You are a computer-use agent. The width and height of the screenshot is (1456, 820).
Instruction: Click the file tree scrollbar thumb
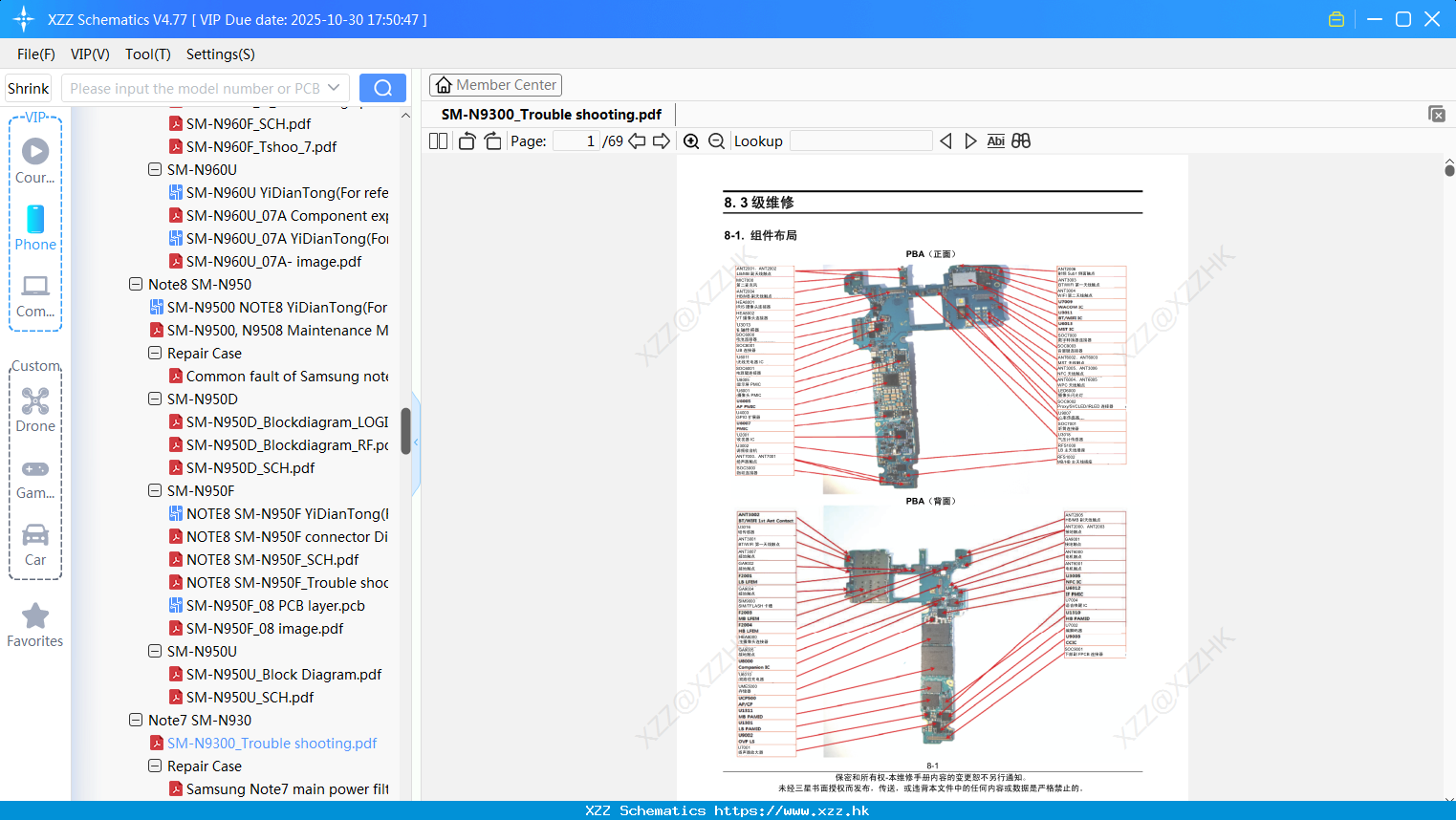(405, 431)
